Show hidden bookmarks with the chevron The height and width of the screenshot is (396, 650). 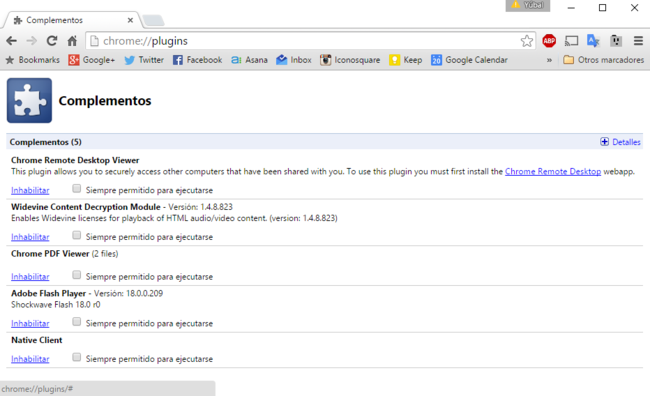tap(549, 60)
